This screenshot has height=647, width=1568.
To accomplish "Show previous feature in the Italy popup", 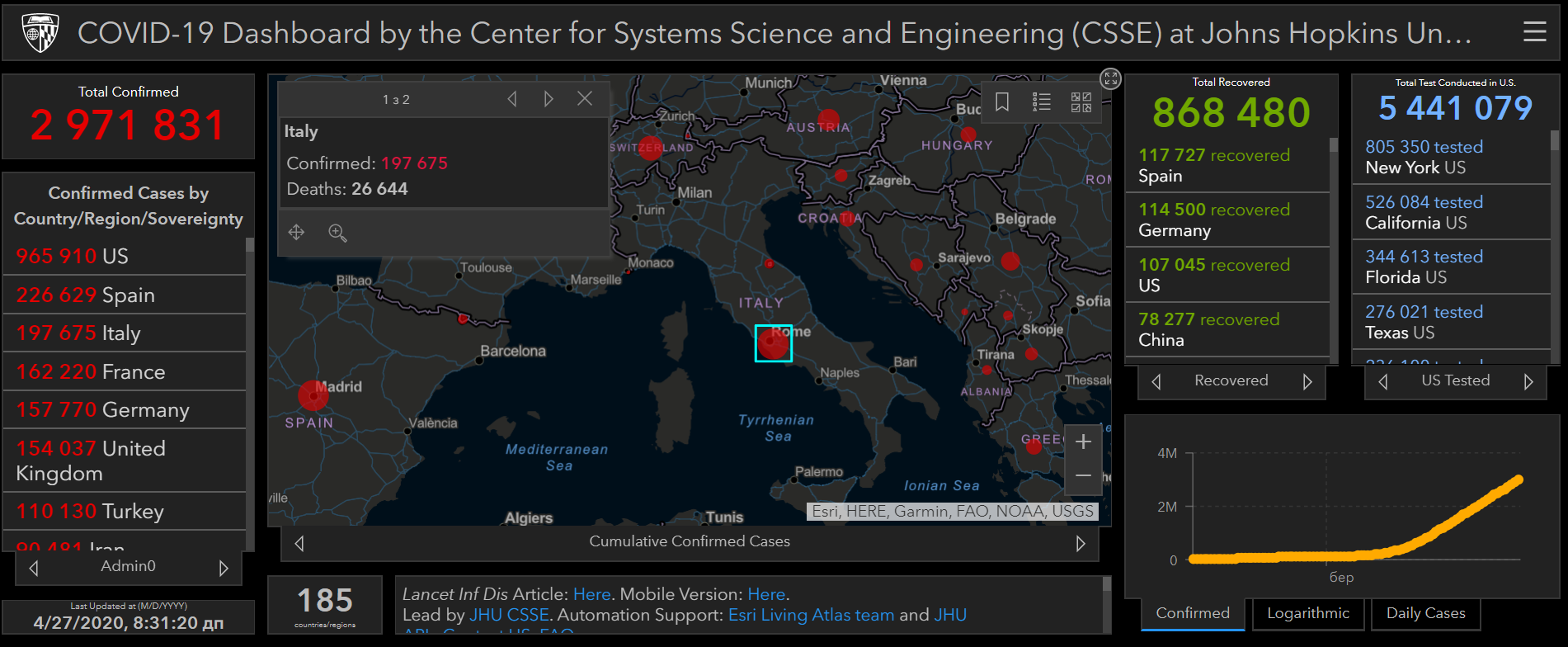I will 512,99.
